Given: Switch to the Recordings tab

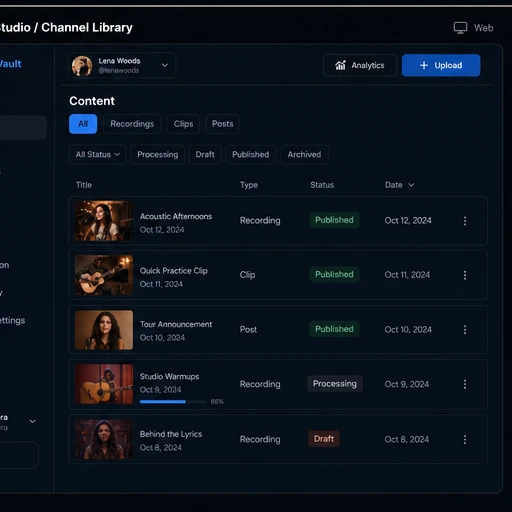Looking at the screenshot, I should tap(132, 124).
